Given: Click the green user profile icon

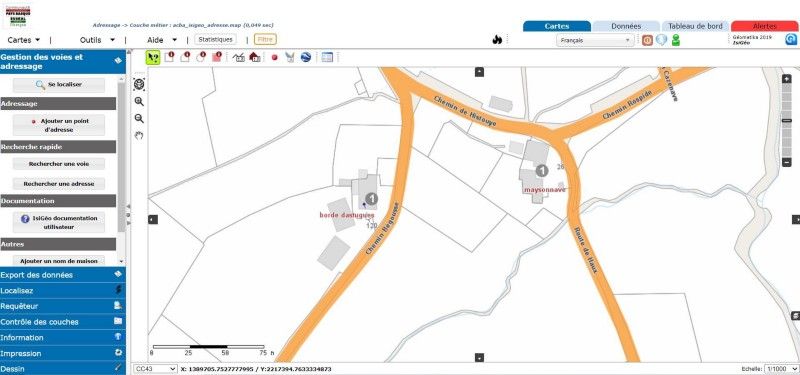Looking at the screenshot, I should click(x=676, y=40).
